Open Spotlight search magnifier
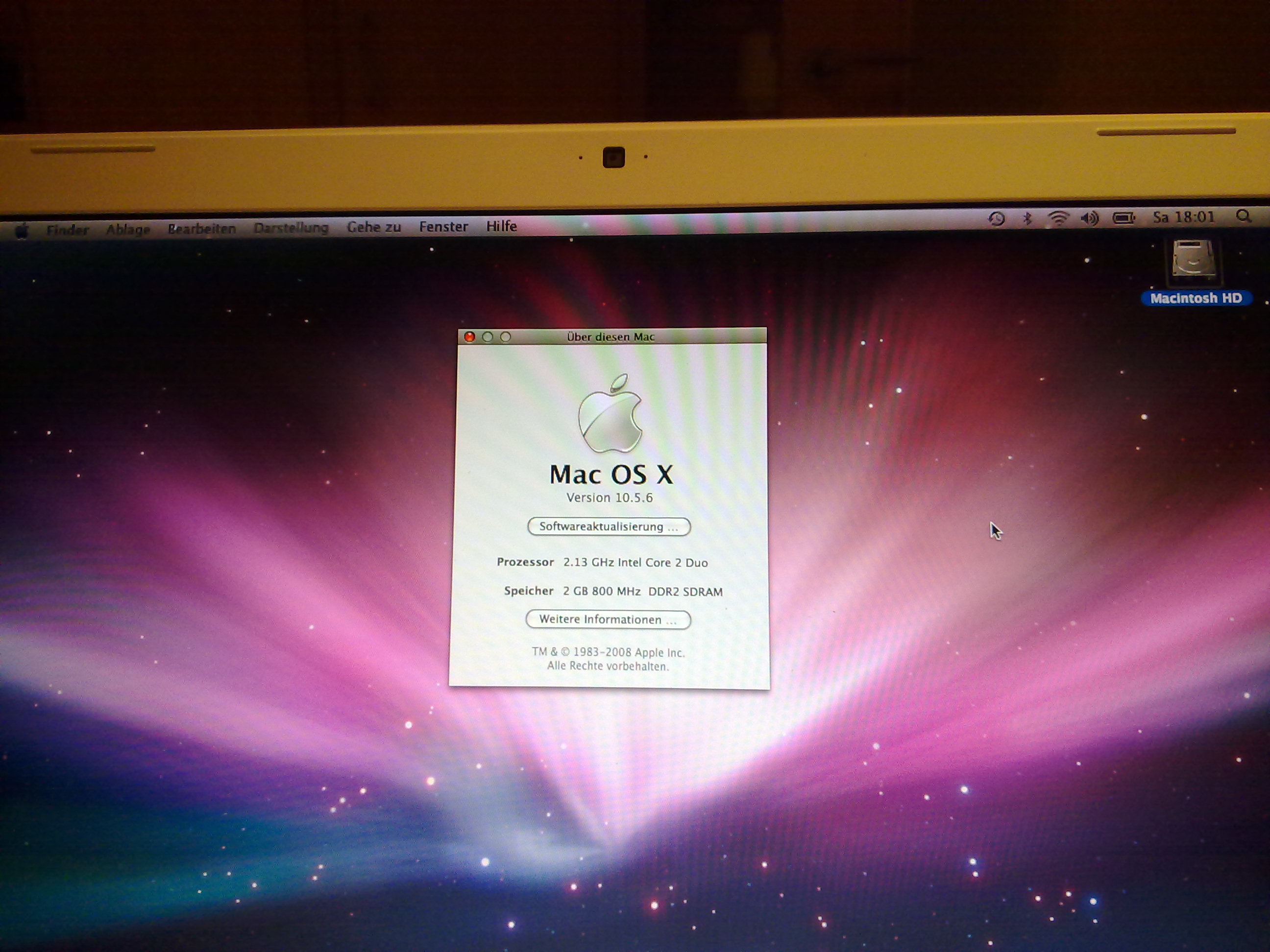The width and height of the screenshot is (1270, 952). tap(1244, 216)
